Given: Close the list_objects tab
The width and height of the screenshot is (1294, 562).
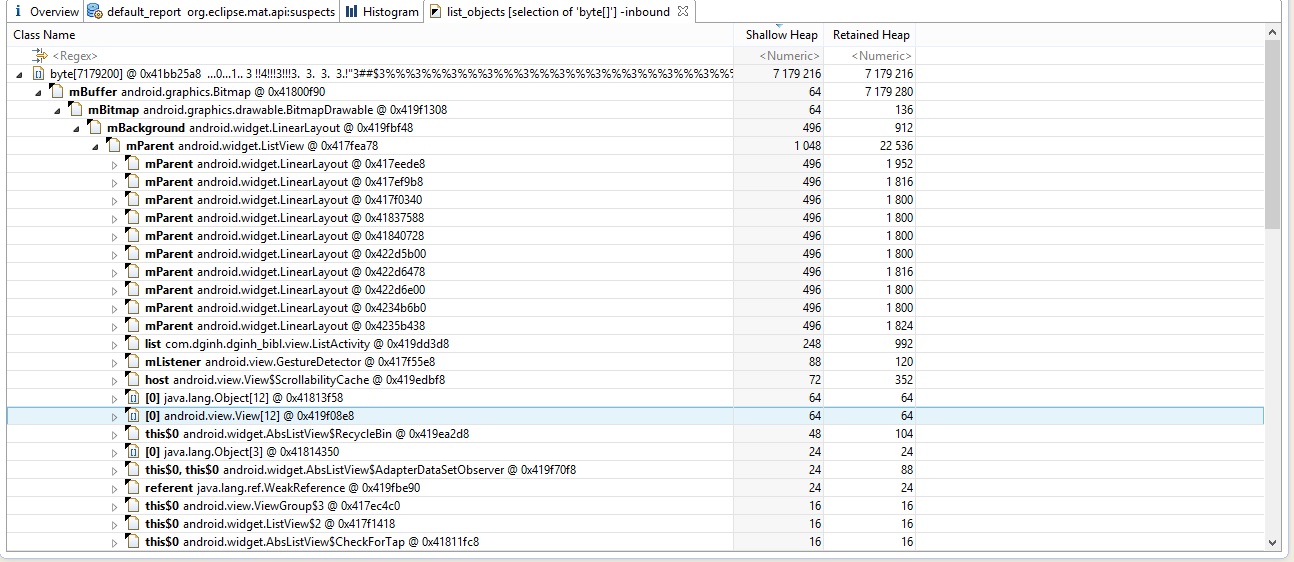Looking at the screenshot, I should [683, 12].
